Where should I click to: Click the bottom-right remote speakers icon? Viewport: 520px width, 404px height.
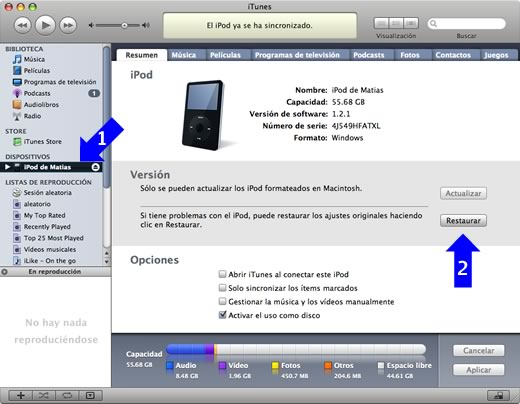(x=498, y=396)
